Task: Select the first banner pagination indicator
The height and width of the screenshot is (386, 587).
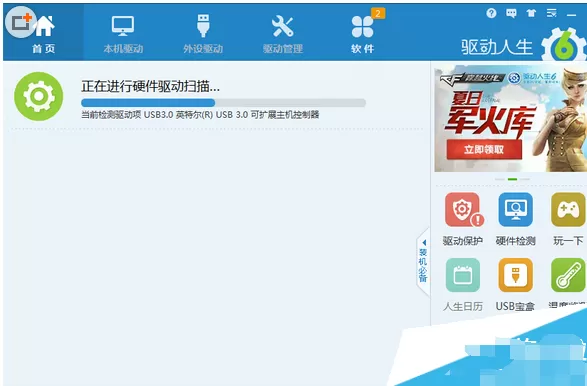Action: click(500, 179)
